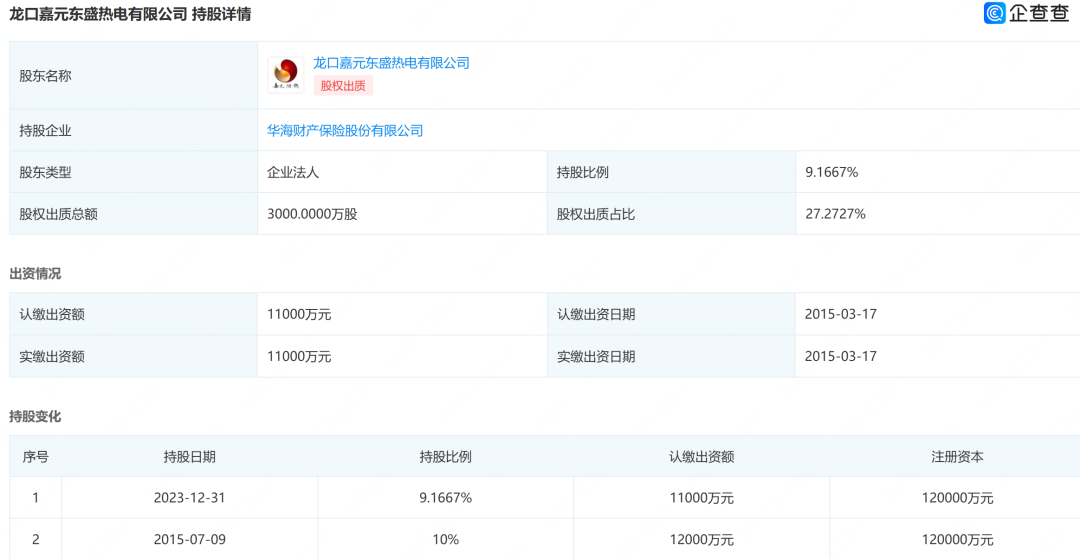Select the 股东类型 label cell
Viewport: 1080px width, 559px height.
pos(134,172)
